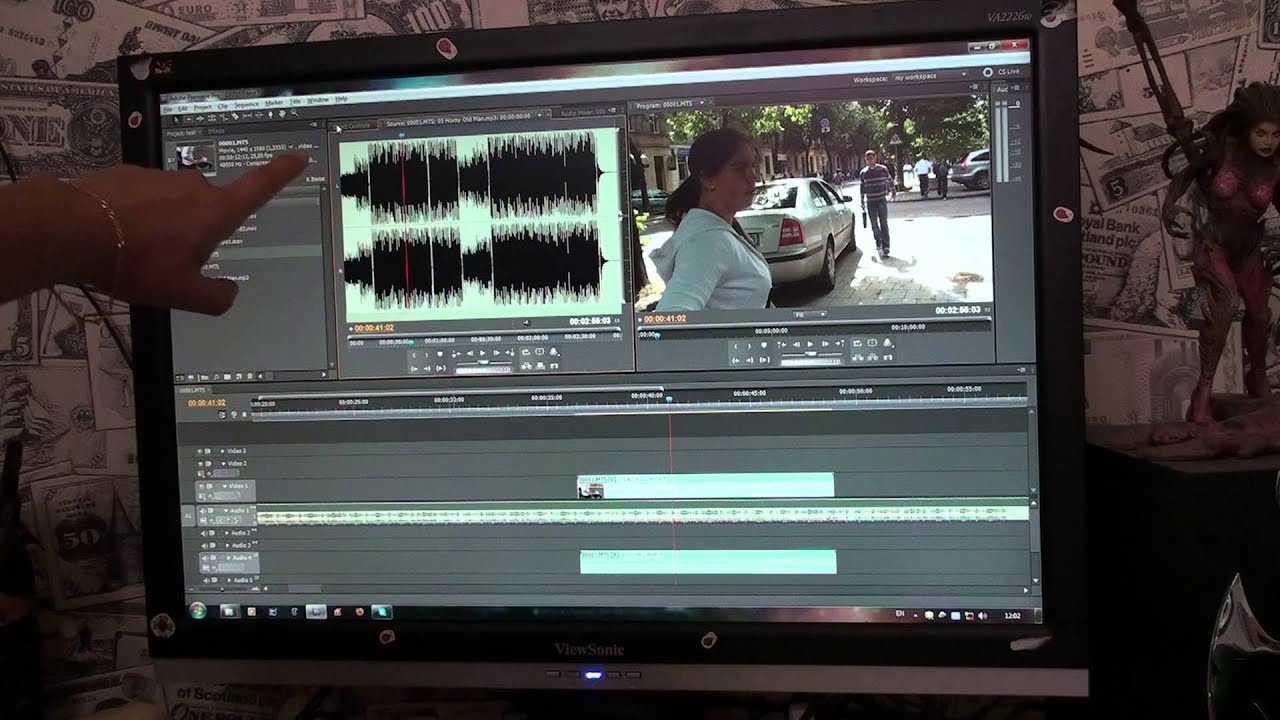Screen dimensions: 1280x720
Task: Select the Slip tool
Action: (247, 115)
